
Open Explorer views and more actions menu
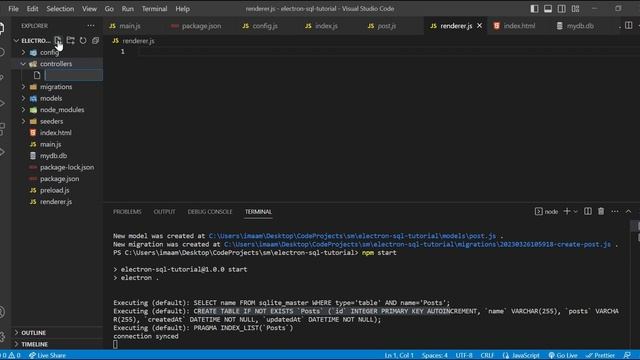pos(91,26)
